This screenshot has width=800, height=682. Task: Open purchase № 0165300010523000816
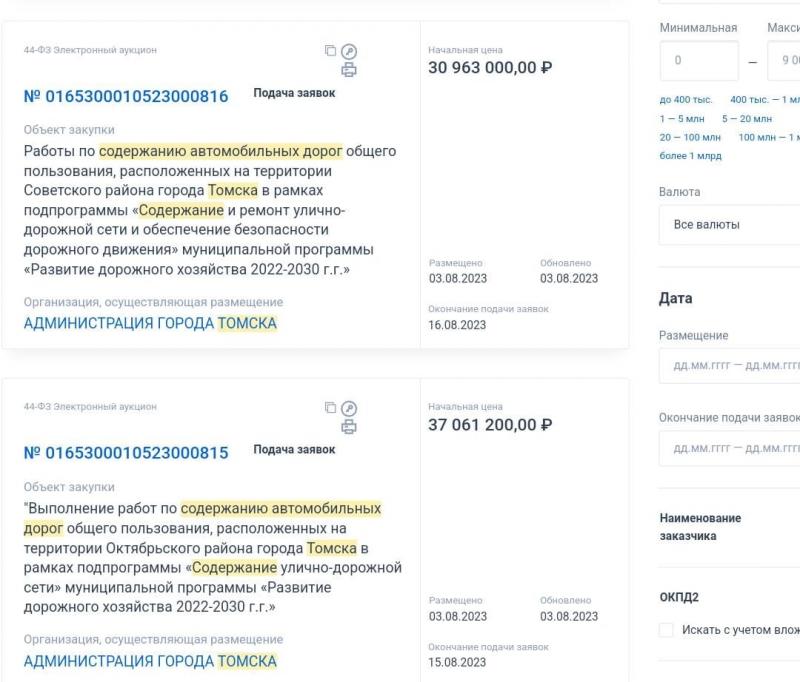(x=126, y=96)
